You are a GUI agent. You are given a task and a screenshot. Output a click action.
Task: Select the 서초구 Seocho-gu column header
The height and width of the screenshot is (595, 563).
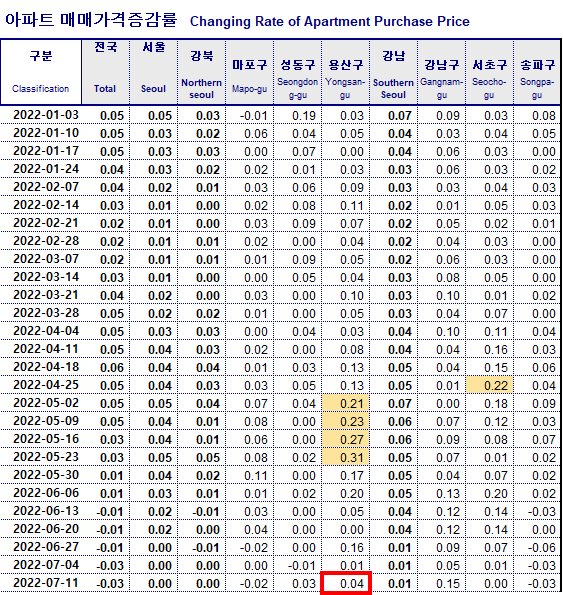tap(489, 72)
